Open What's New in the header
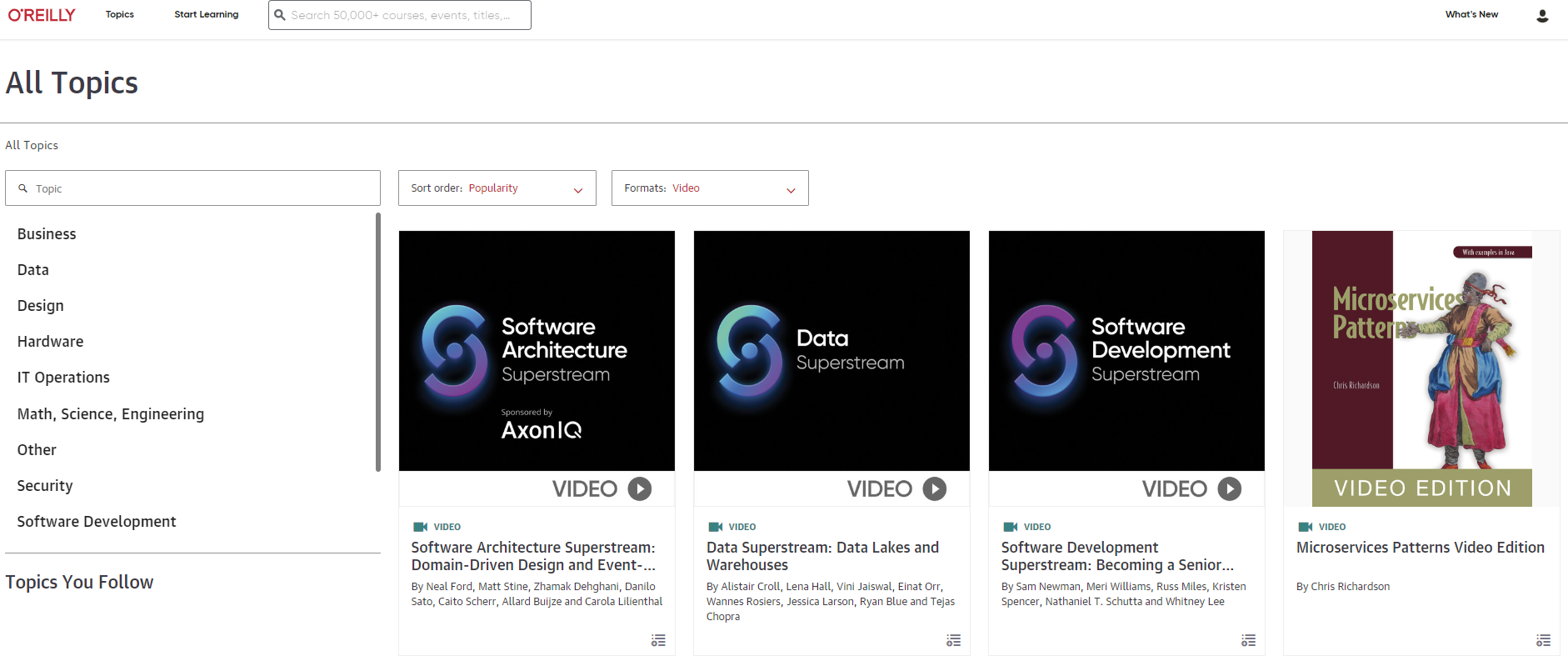This screenshot has height=666, width=1568. 1471,15
